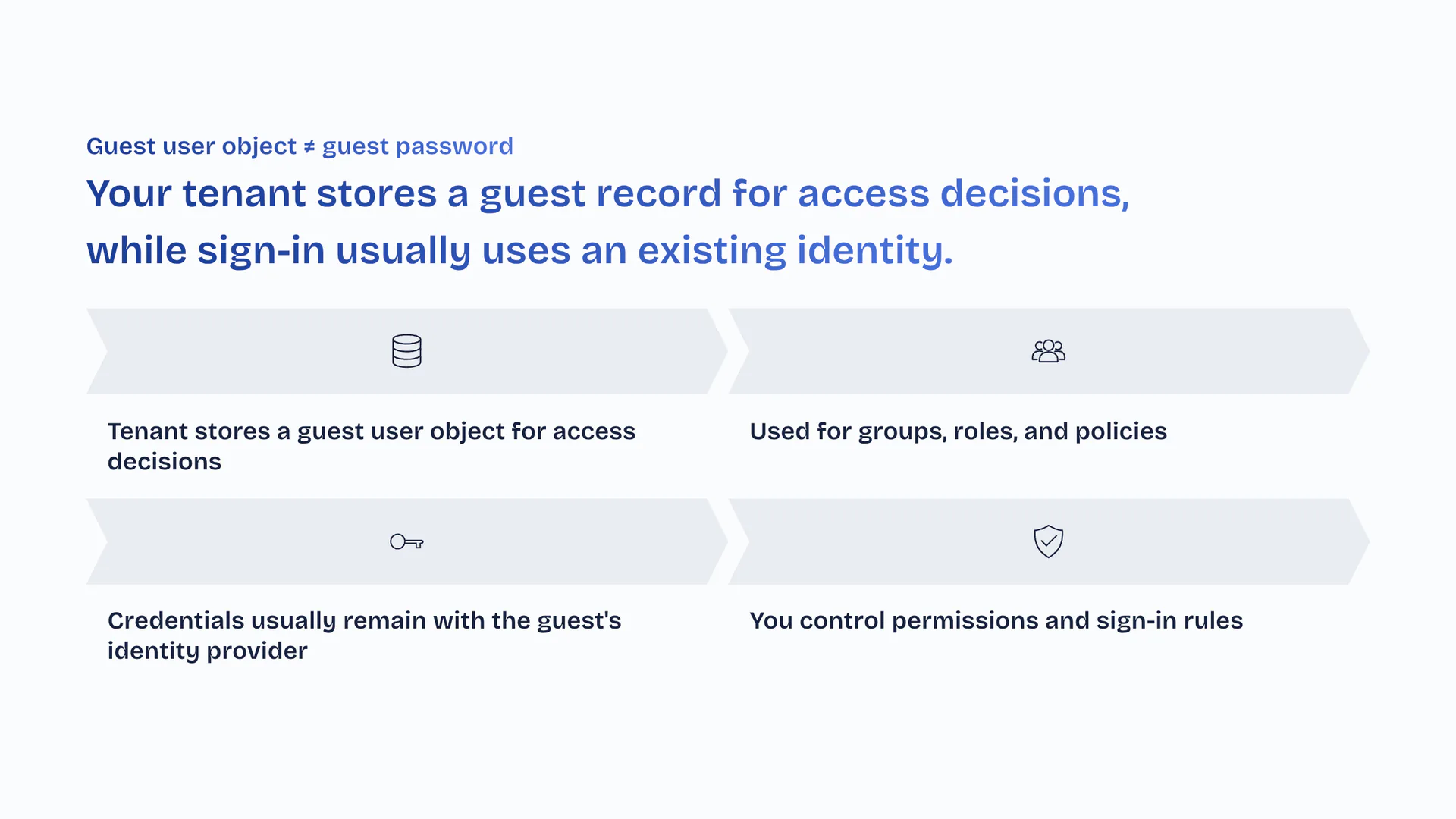Select the chevron banner containing the database icon
Viewport: 1456px width, 819px height.
(227, 351)
